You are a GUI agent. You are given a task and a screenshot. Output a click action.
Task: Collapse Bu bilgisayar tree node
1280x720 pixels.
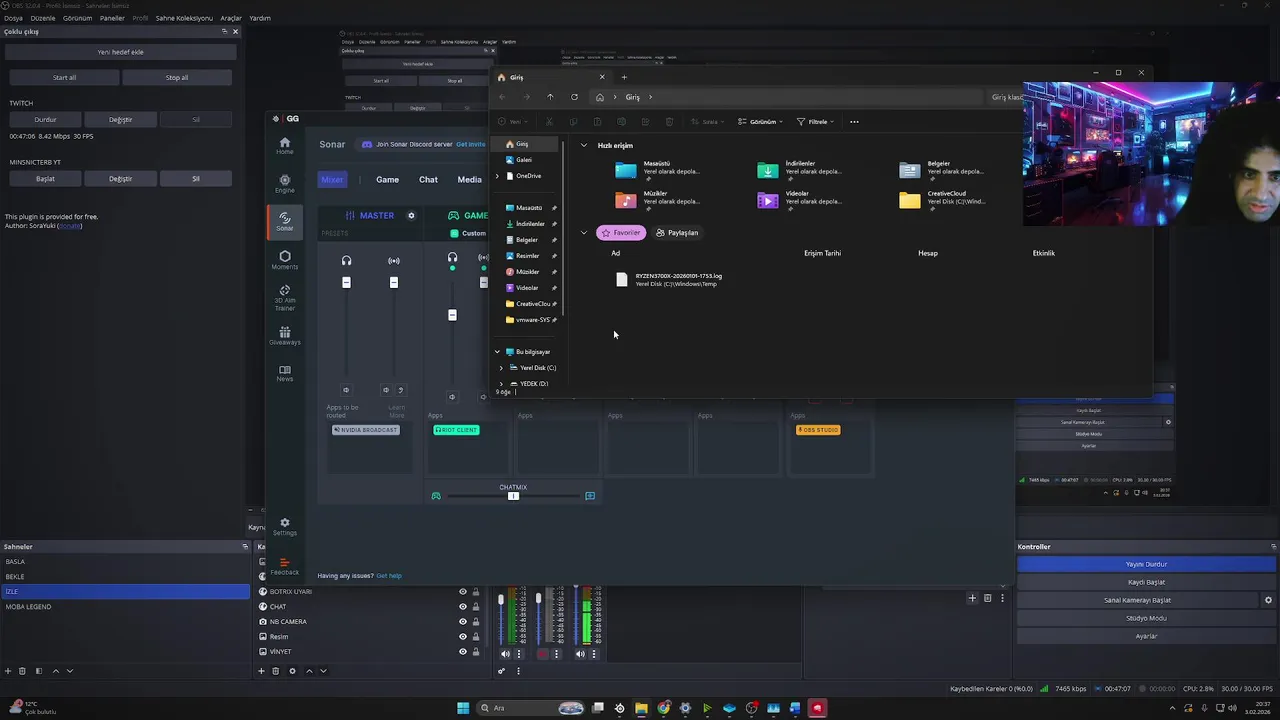click(497, 352)
